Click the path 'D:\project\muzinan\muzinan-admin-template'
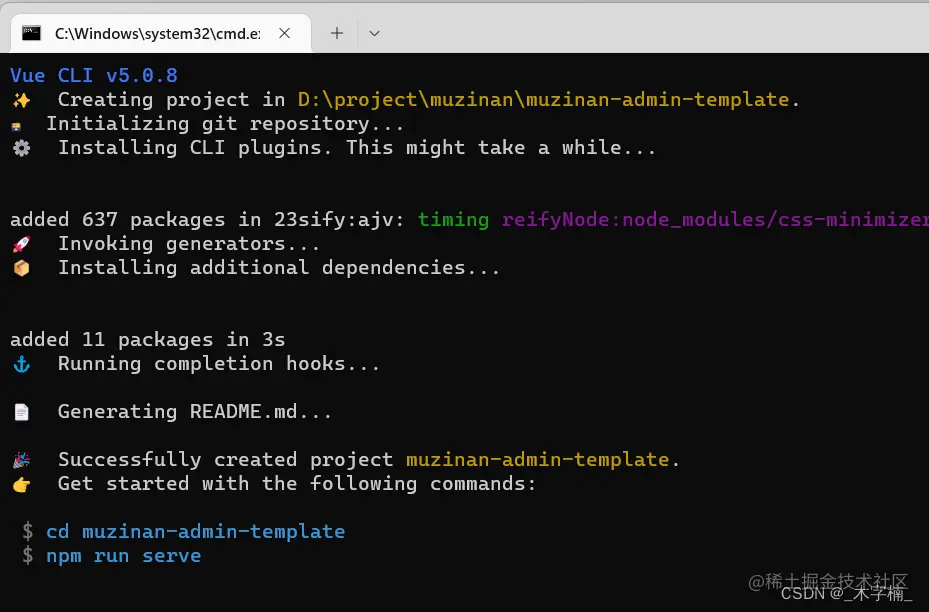 click(x=543, y=100)
